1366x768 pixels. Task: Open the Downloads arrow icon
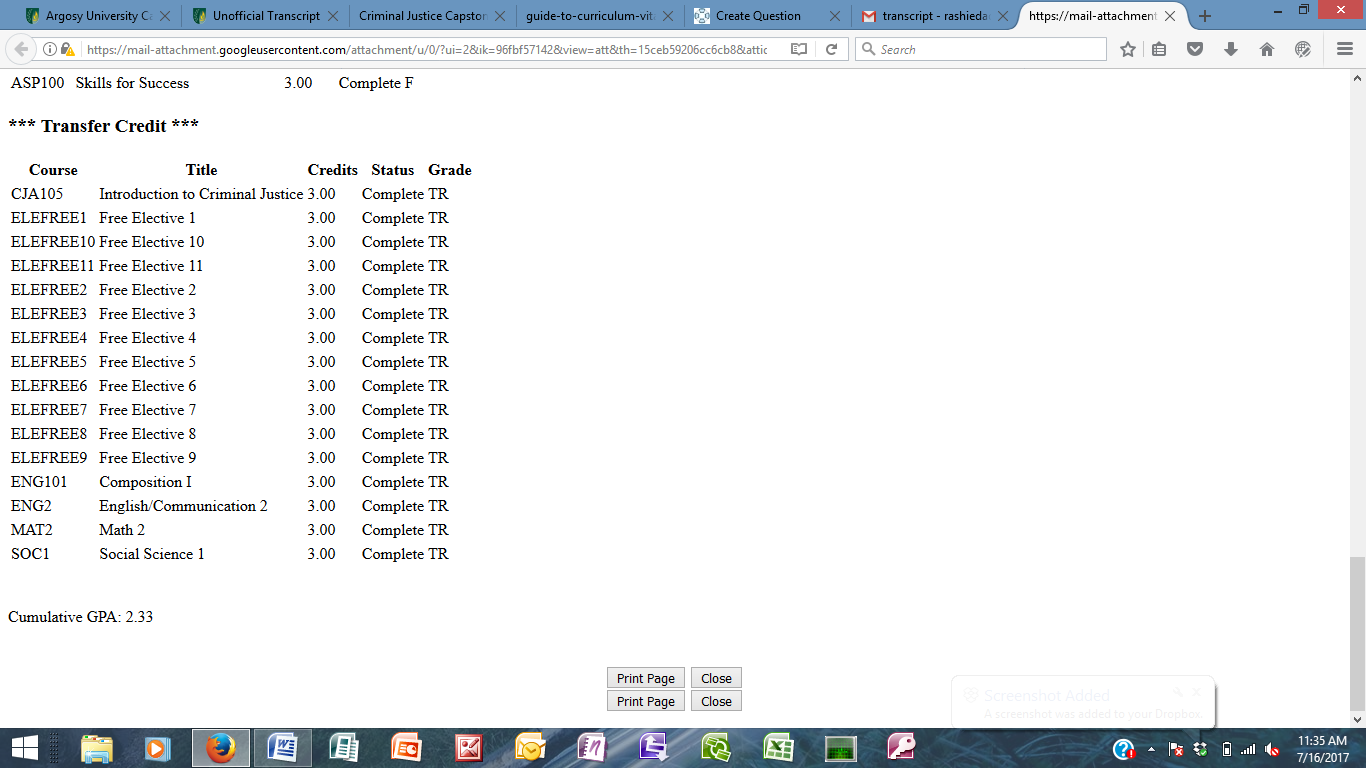[x=1231, y=49]
